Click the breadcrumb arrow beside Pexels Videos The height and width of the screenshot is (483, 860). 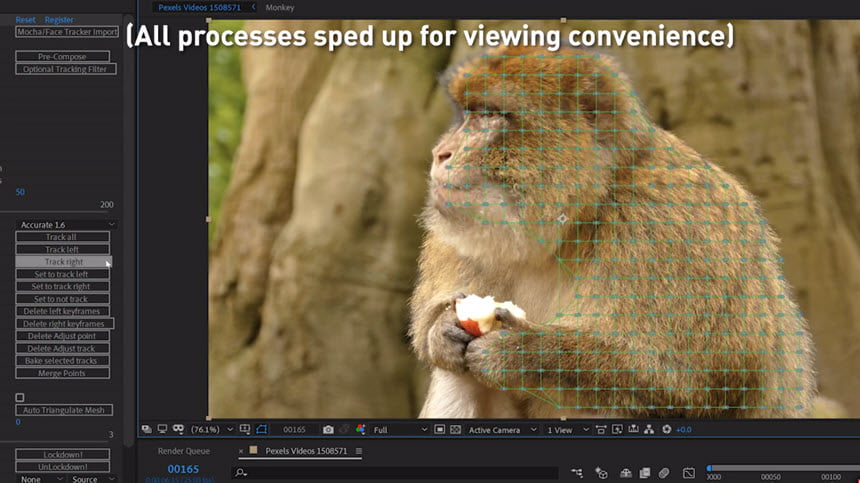pyautogui.click(x=253, y=7)
